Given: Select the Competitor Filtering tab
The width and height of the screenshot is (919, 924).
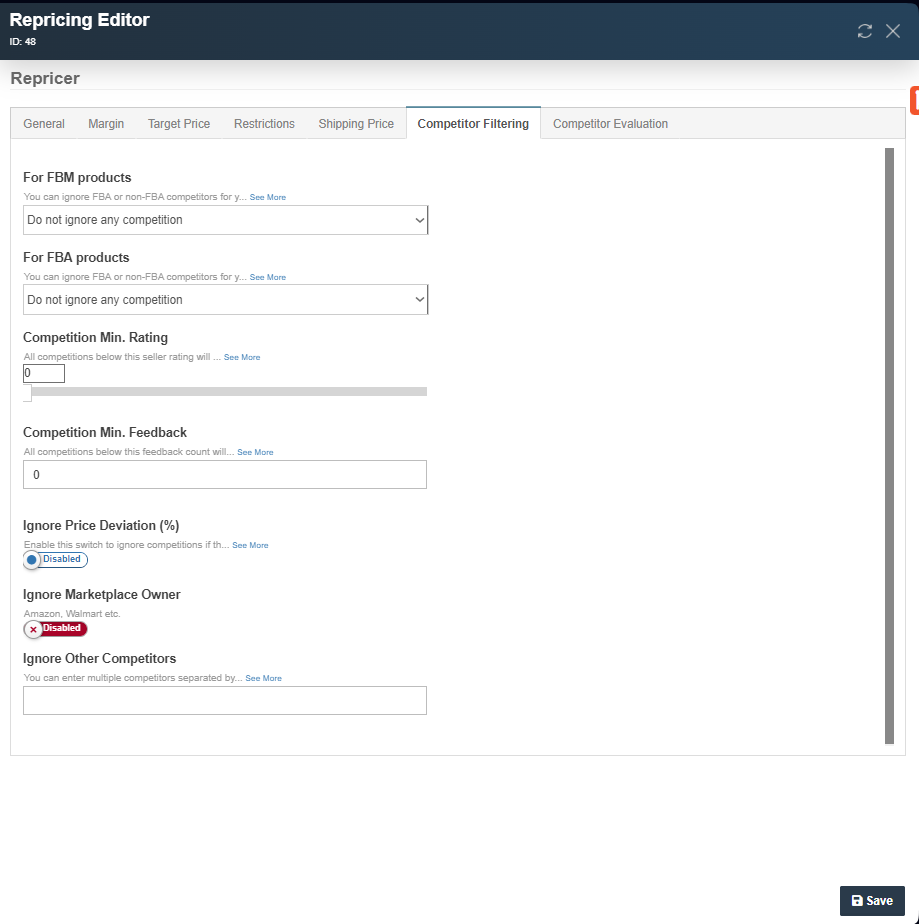Looking at the screenshot, I should pyautogui.click(x=473, y=124).
